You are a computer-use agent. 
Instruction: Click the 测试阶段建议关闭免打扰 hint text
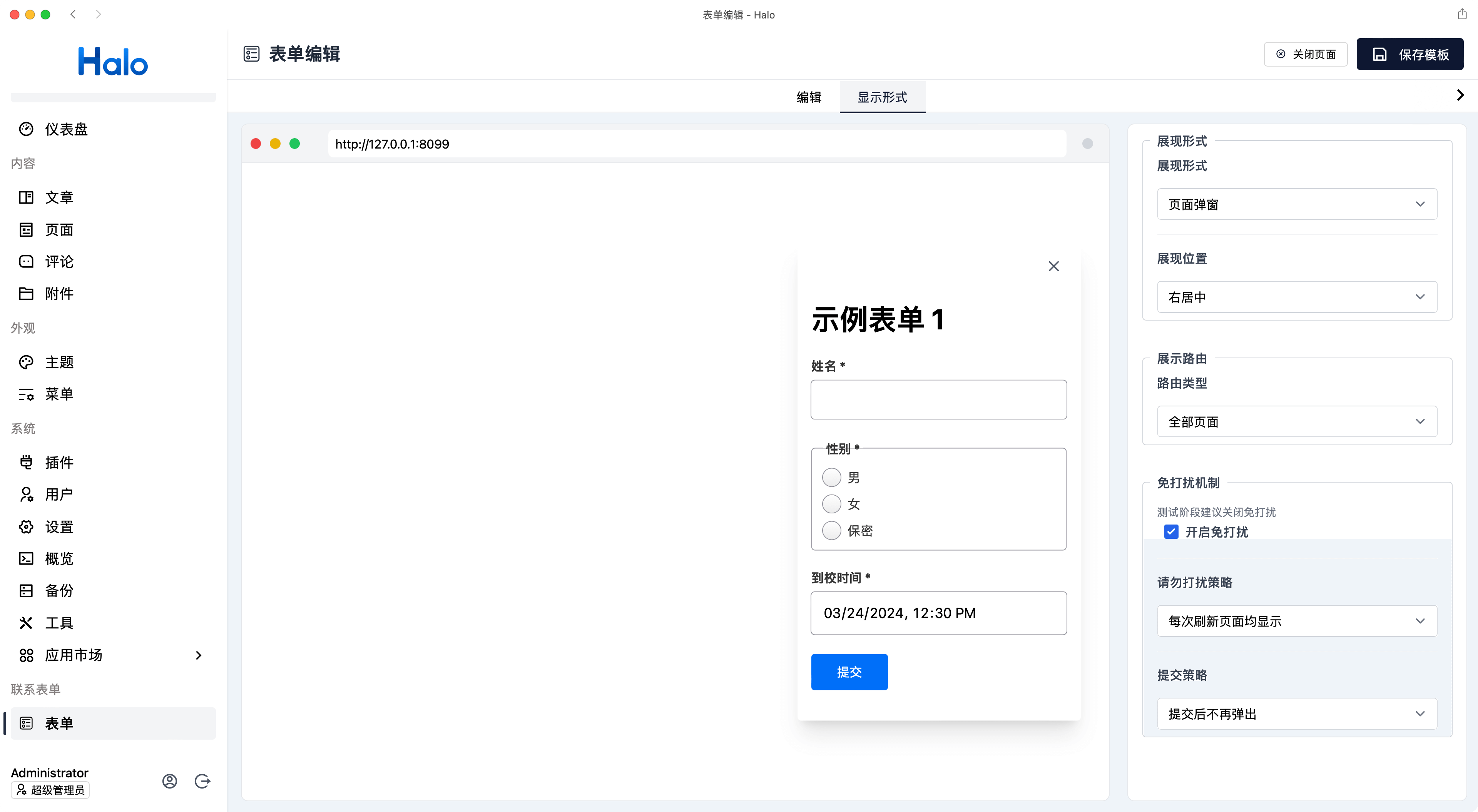tap(1216, 512)
